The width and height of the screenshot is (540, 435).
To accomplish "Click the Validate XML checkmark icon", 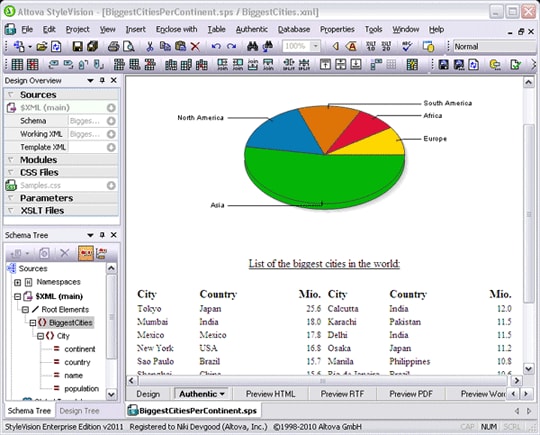I will 516,64.
